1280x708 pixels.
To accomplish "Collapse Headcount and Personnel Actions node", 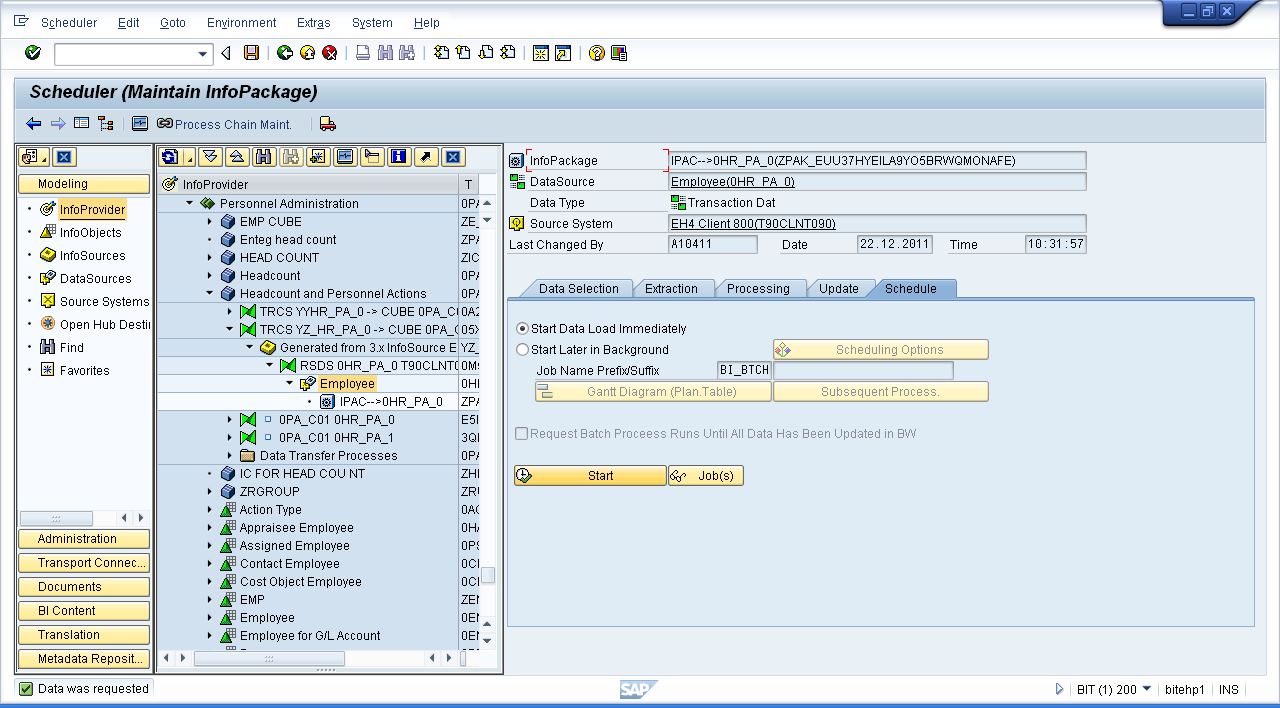I will (x=210, y=293).
